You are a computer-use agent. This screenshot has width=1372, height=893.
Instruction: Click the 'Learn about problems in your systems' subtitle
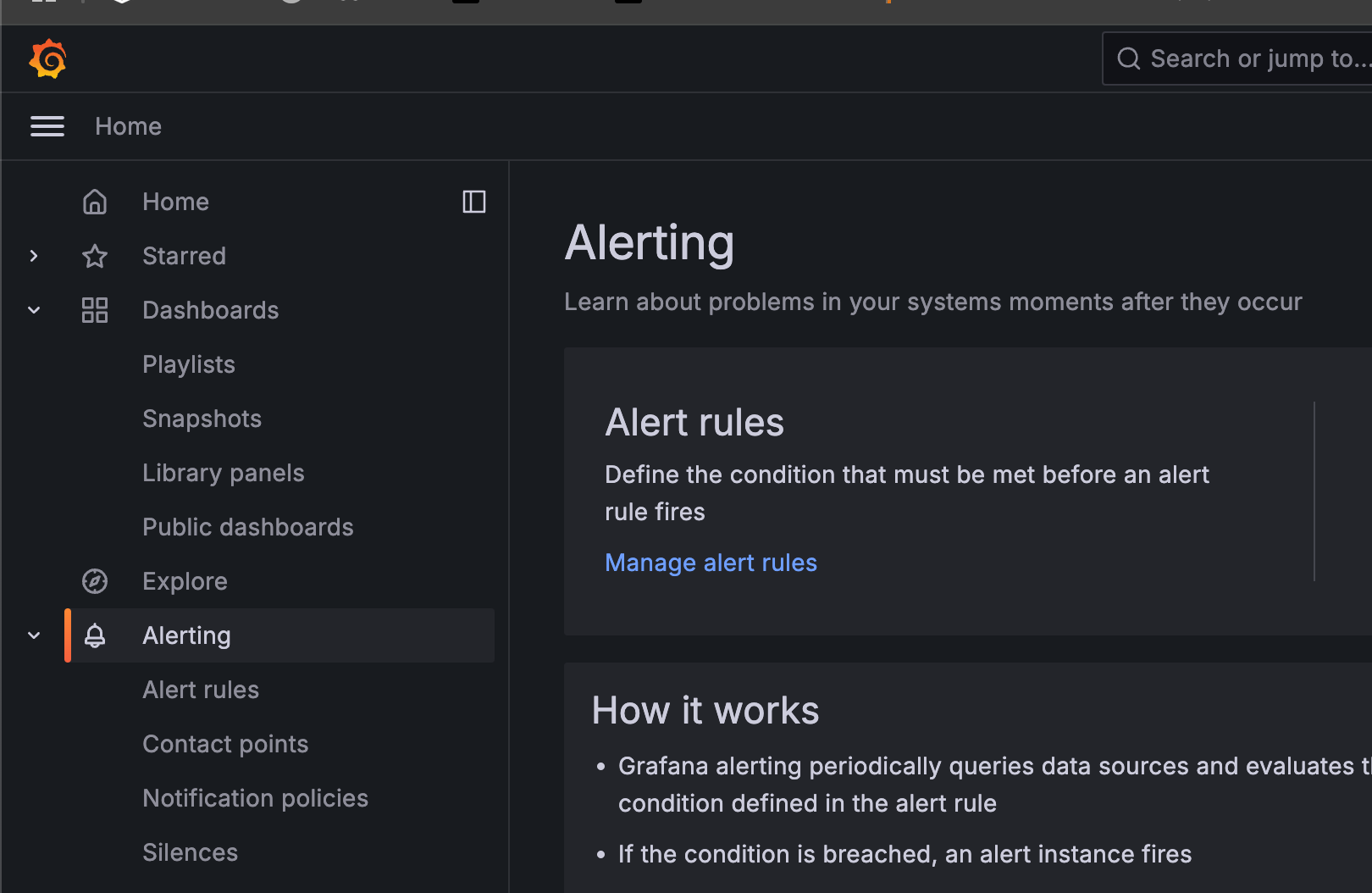coord(933,302)
